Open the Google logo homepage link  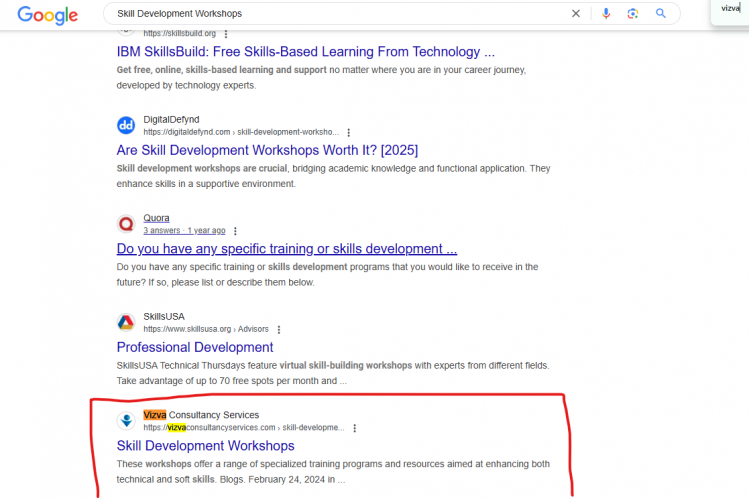pyautogui.click(x=47, y=15)
